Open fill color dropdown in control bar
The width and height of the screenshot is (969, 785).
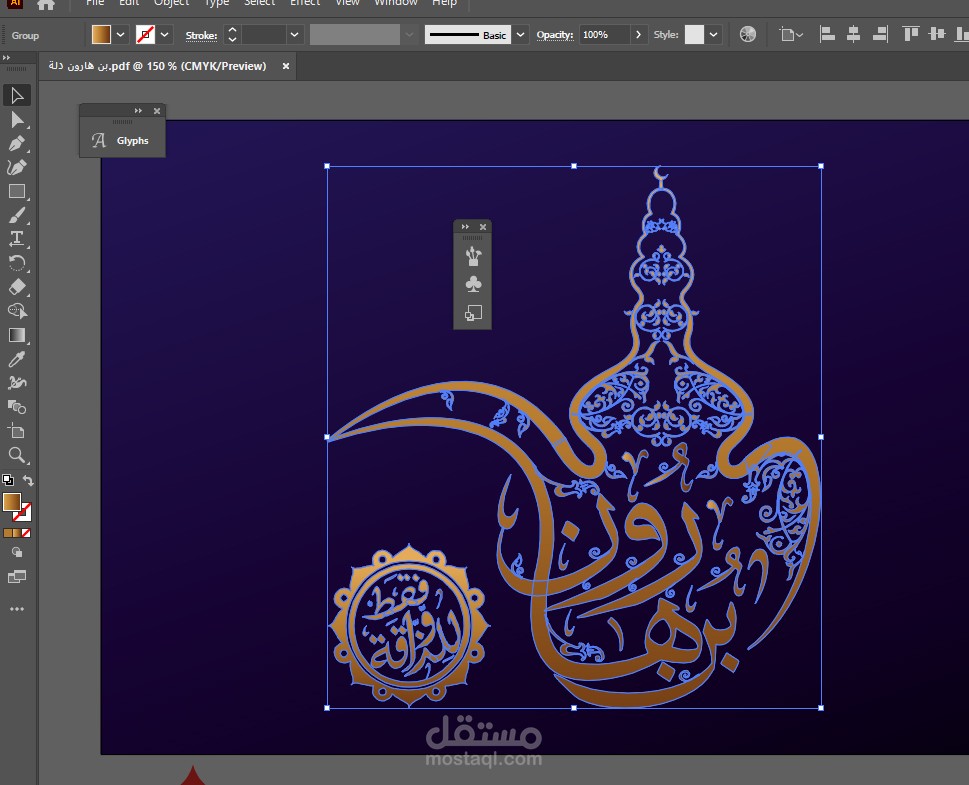pyautogui.click(x=121, y=35)
